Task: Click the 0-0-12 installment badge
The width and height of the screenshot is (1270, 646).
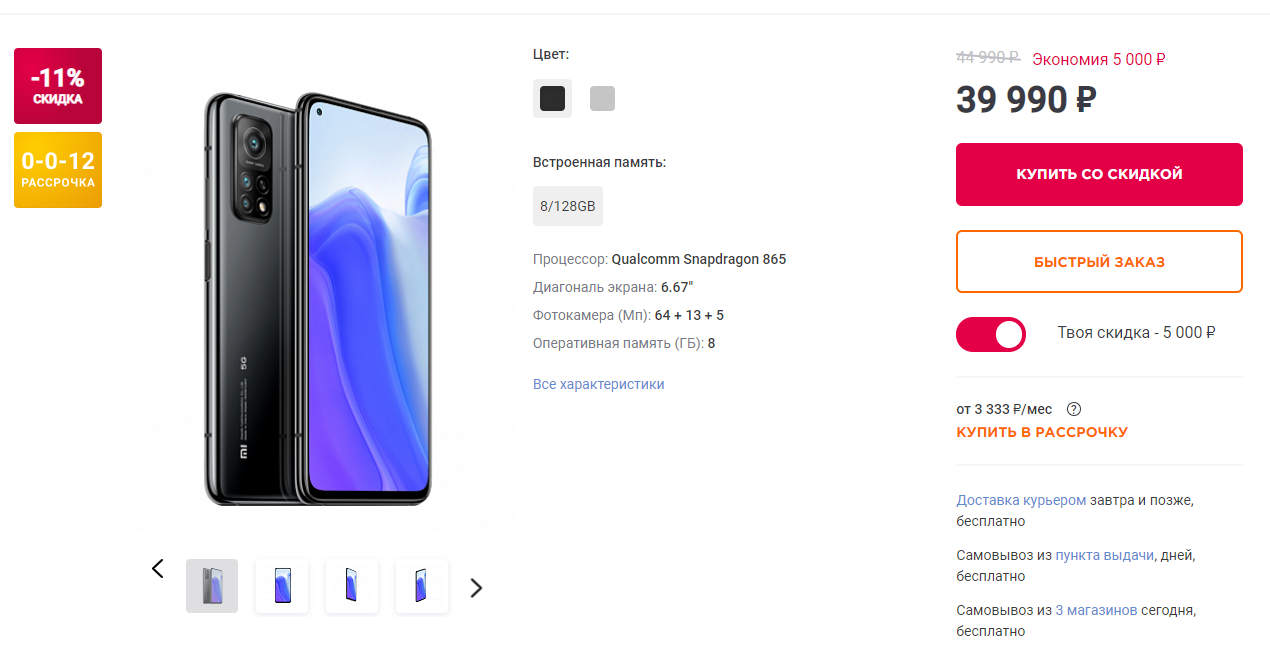Action: [58, 170]
